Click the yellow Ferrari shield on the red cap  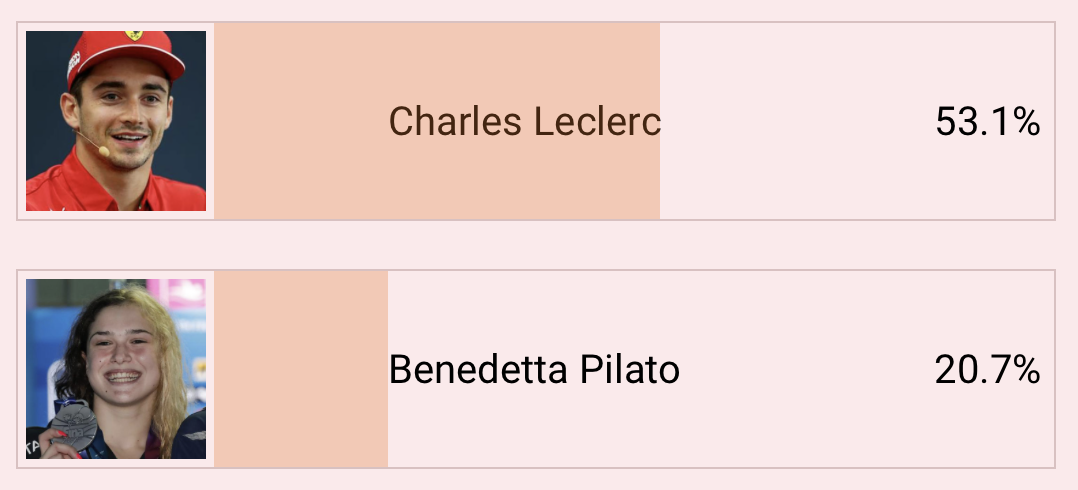point(134,35)
